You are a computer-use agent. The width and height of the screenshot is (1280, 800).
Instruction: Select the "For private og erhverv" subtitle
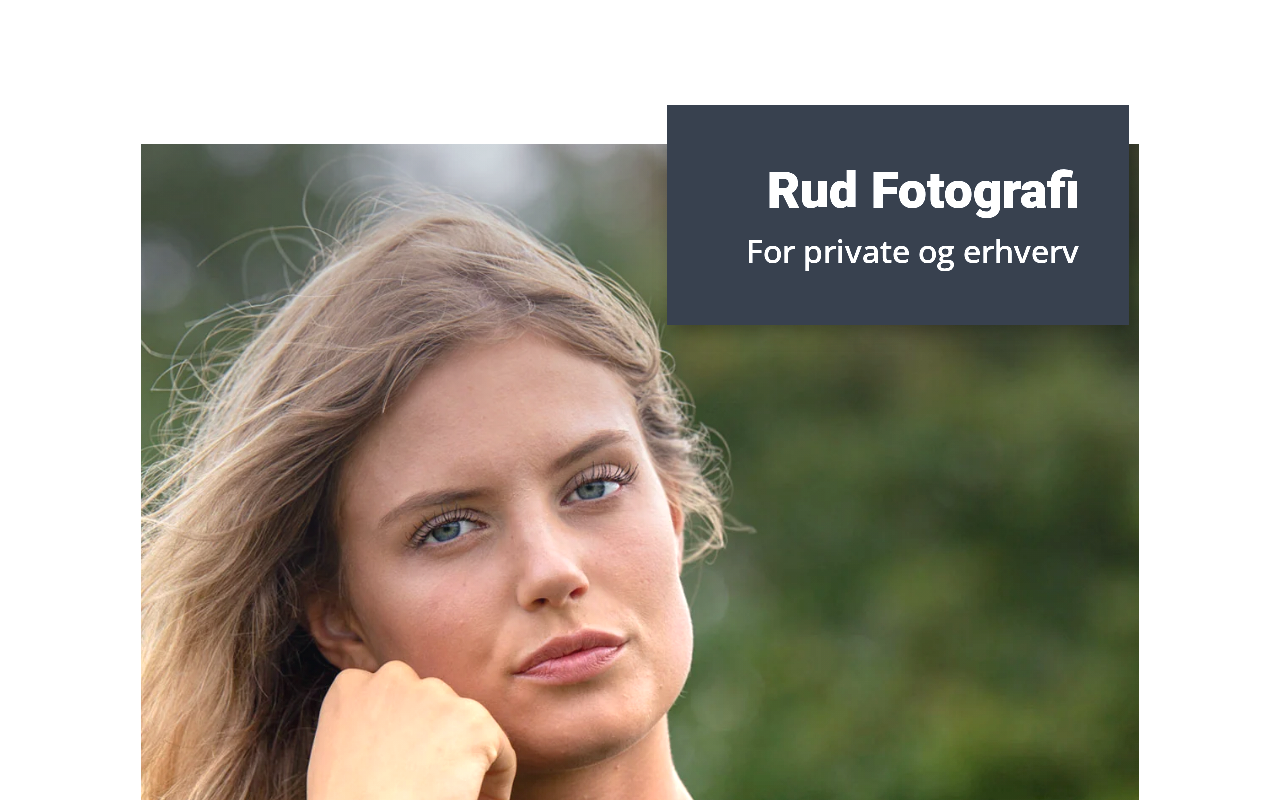pos(912,252)
